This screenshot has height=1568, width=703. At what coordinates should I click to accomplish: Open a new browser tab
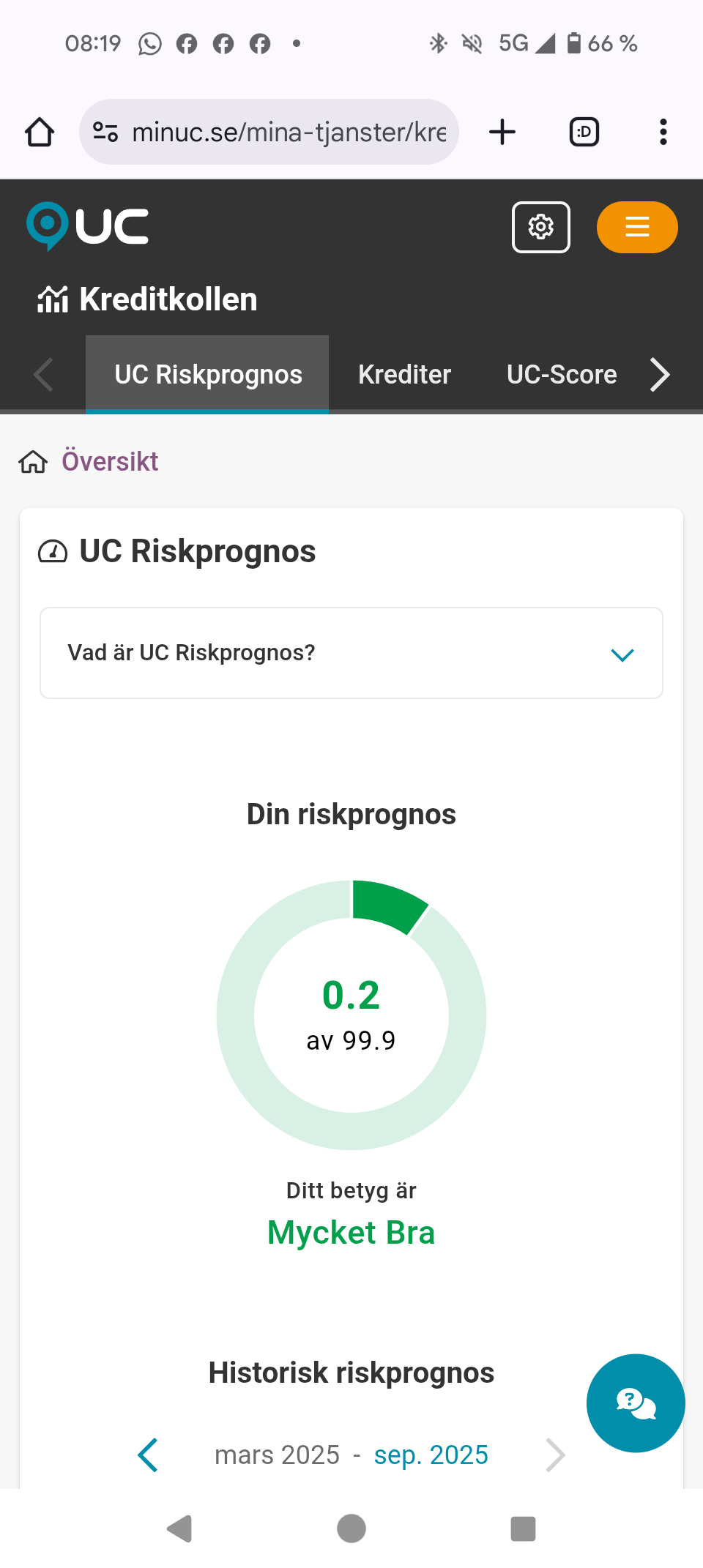(x=502, y=132)
